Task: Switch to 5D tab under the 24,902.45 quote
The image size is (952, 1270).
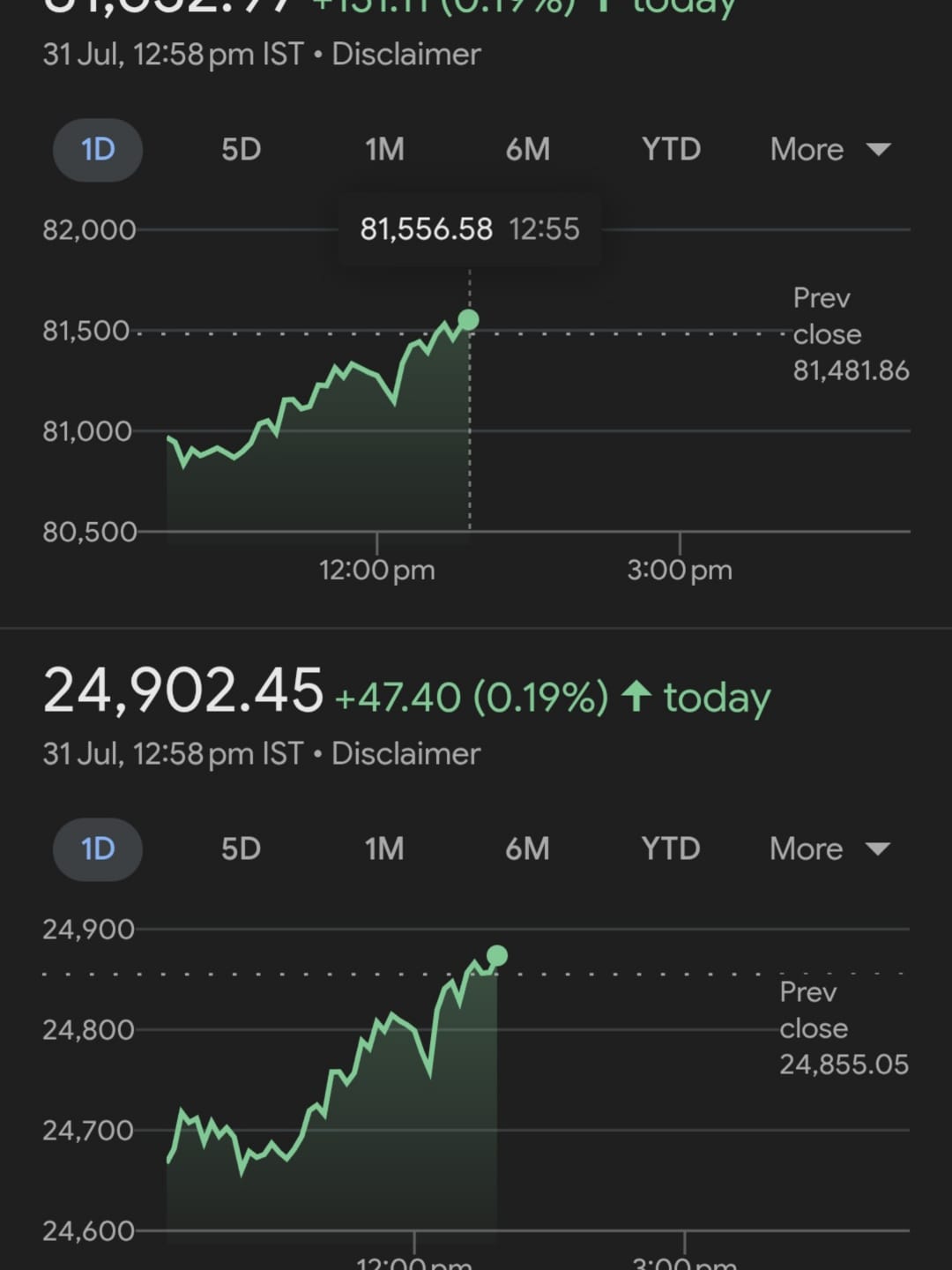Action: coord(241,848)
